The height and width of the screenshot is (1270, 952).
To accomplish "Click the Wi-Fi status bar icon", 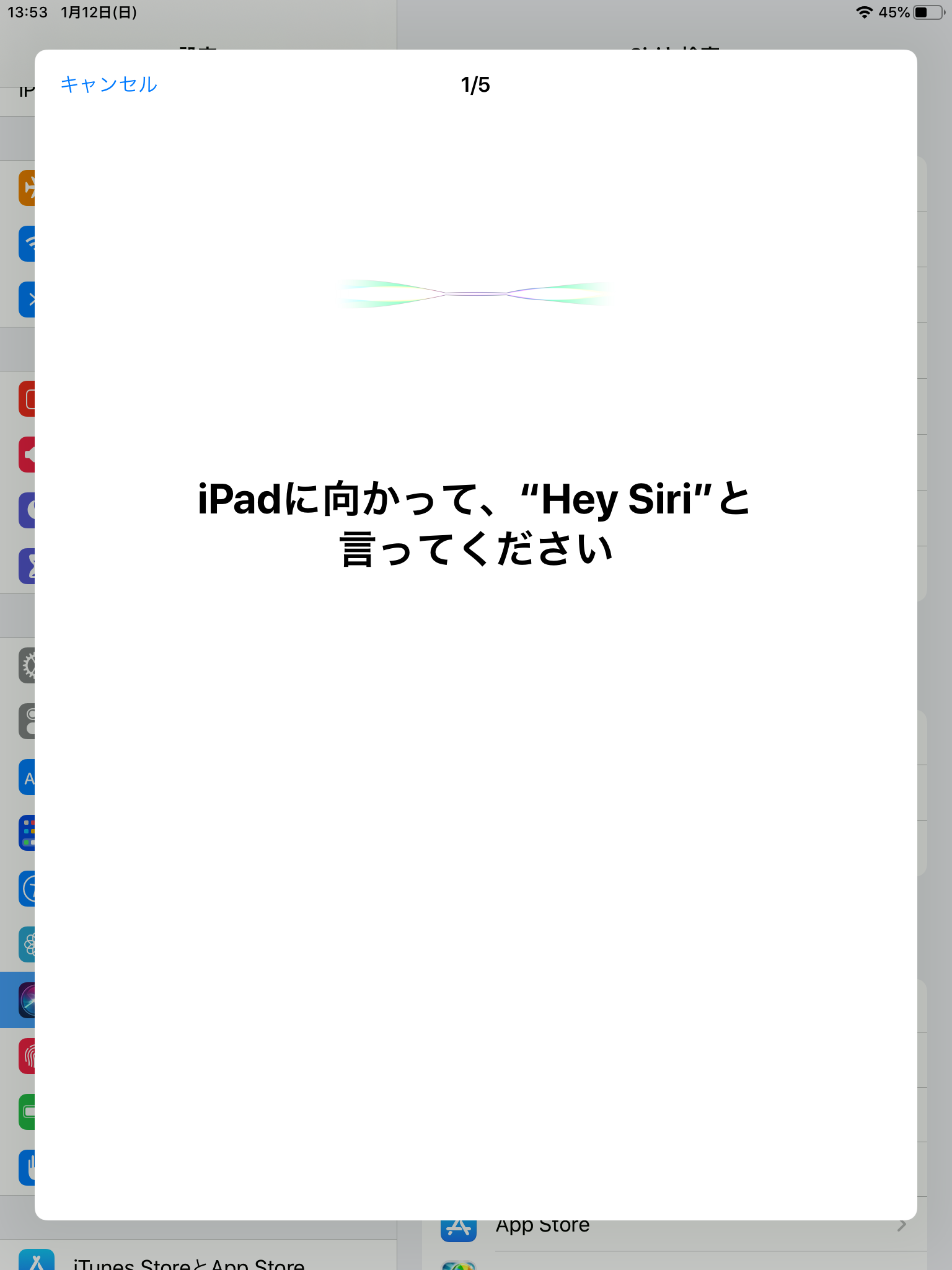I will [x=864, y=12].
